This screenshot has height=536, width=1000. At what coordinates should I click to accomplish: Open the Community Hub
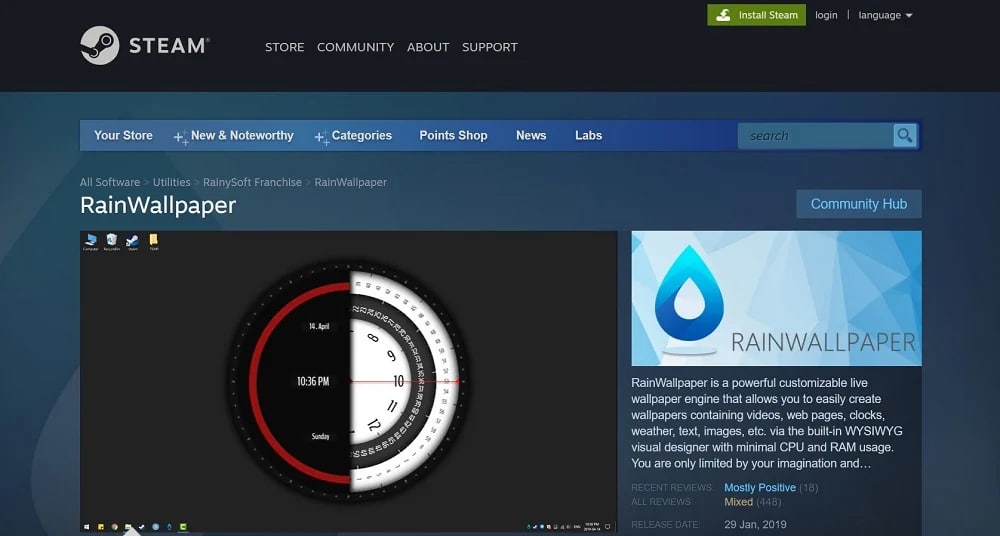pos(858,204)
